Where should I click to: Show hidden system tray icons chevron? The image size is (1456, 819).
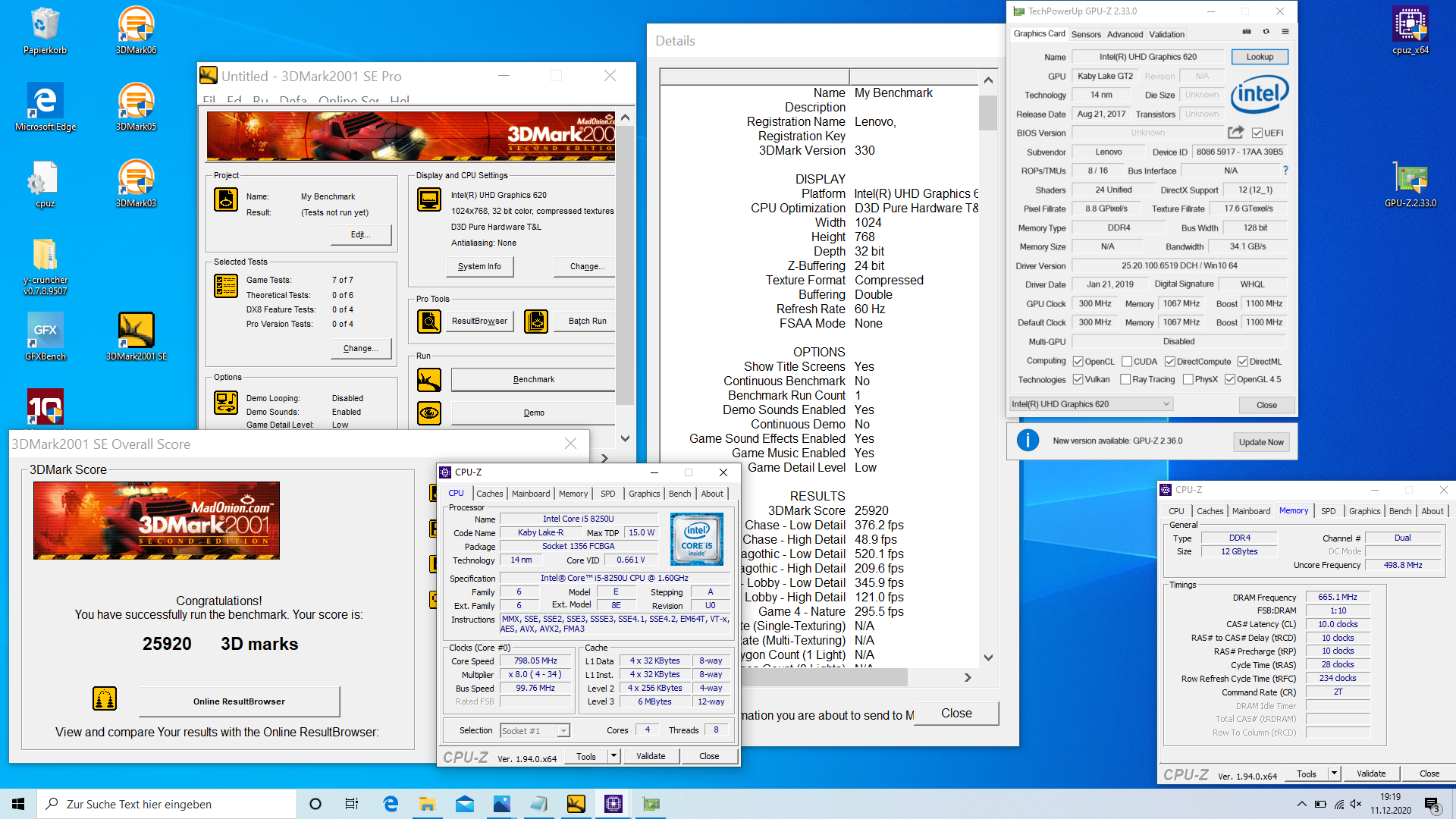(x=1301, y=804)
